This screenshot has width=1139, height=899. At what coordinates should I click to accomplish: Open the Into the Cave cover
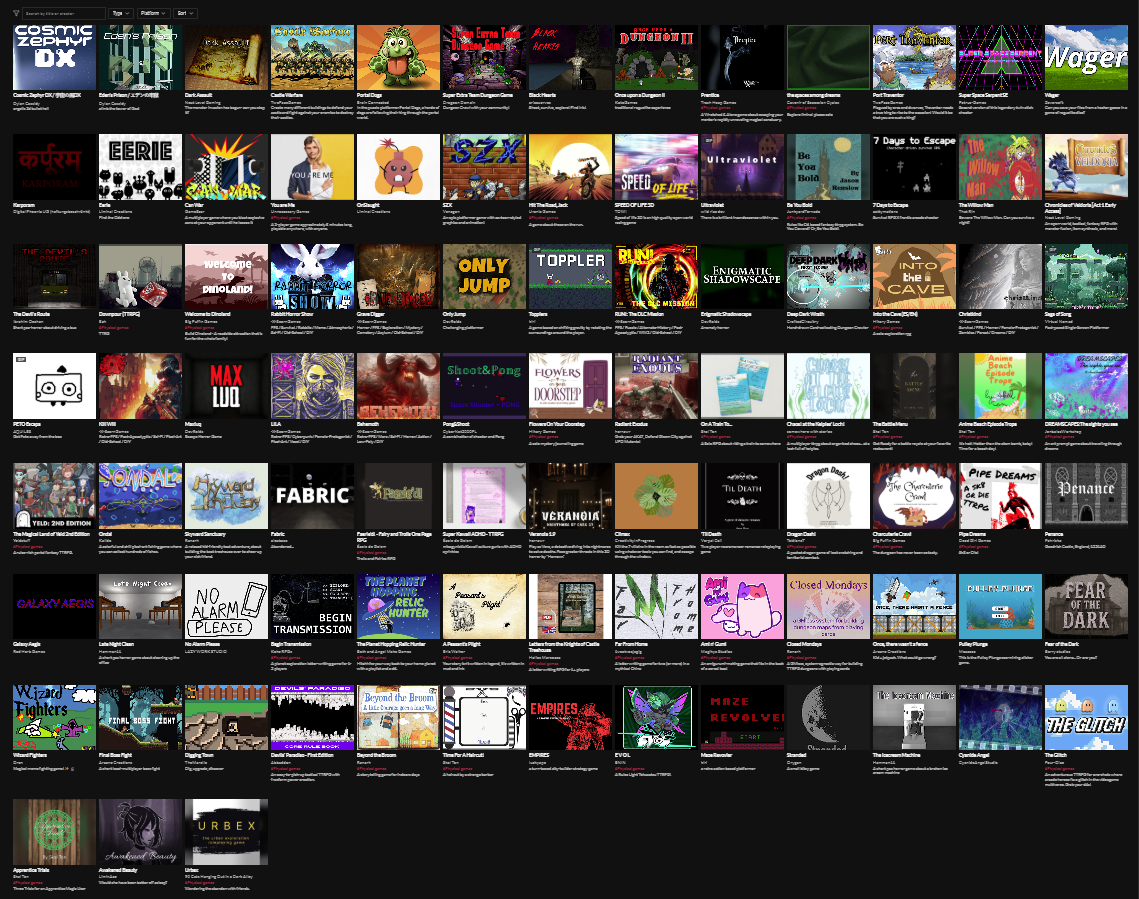coord(914,277)
